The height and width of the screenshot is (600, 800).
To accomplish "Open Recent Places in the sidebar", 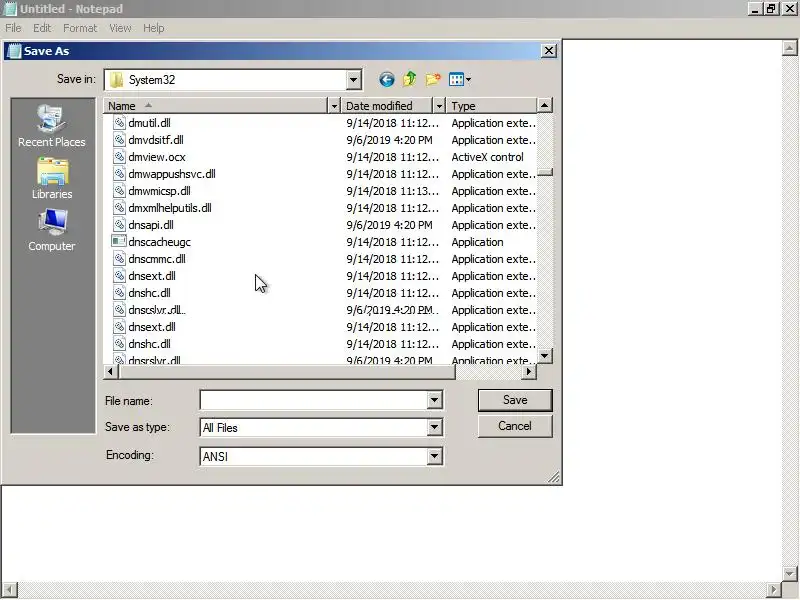I will [52, 126].
